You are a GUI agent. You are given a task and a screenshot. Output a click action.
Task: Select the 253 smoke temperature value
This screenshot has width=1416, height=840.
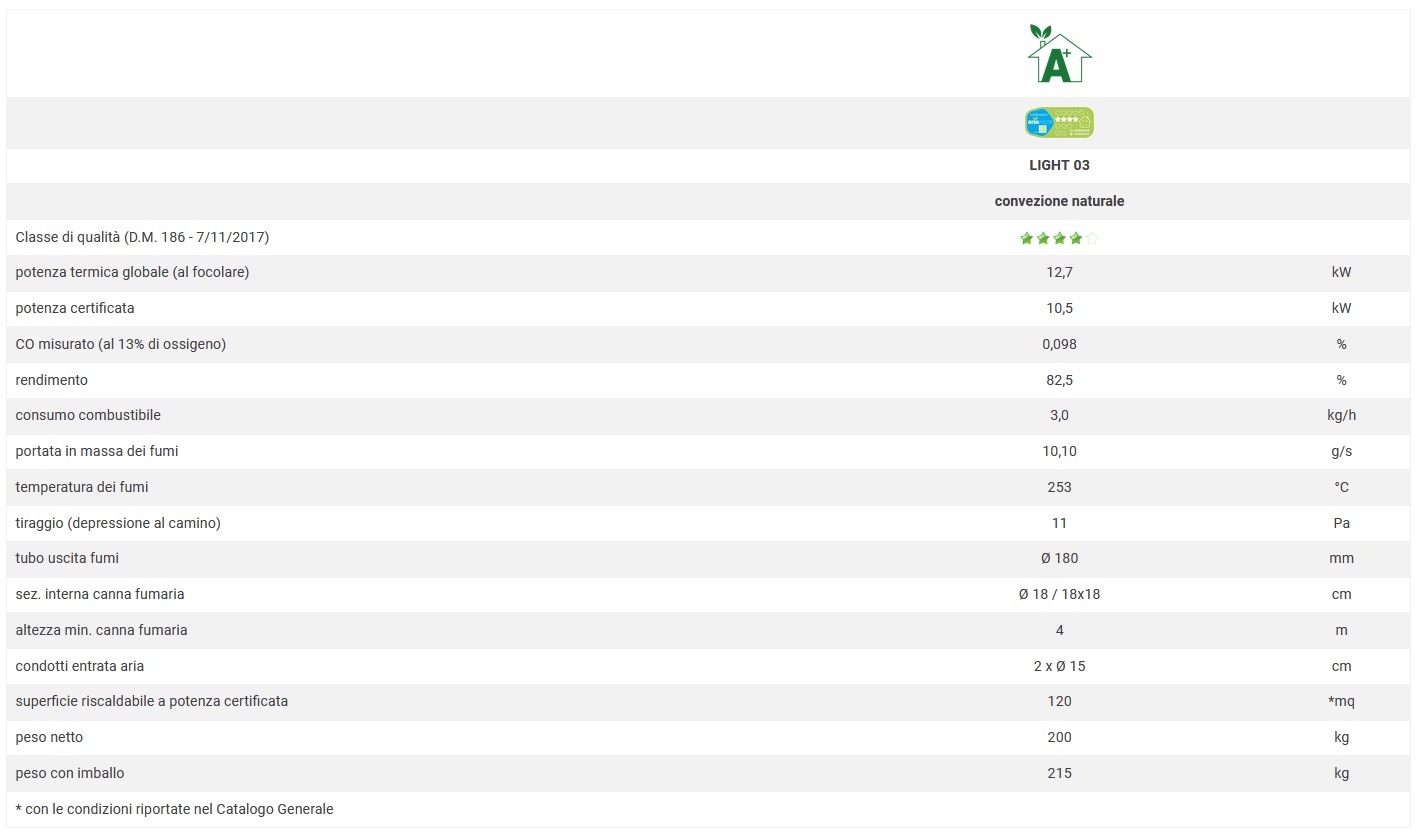(1059, 487)
